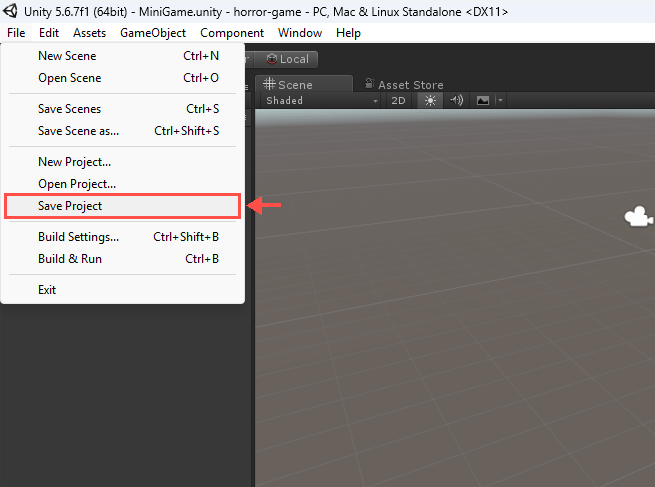Open the Edit menu

coord(49,33)
